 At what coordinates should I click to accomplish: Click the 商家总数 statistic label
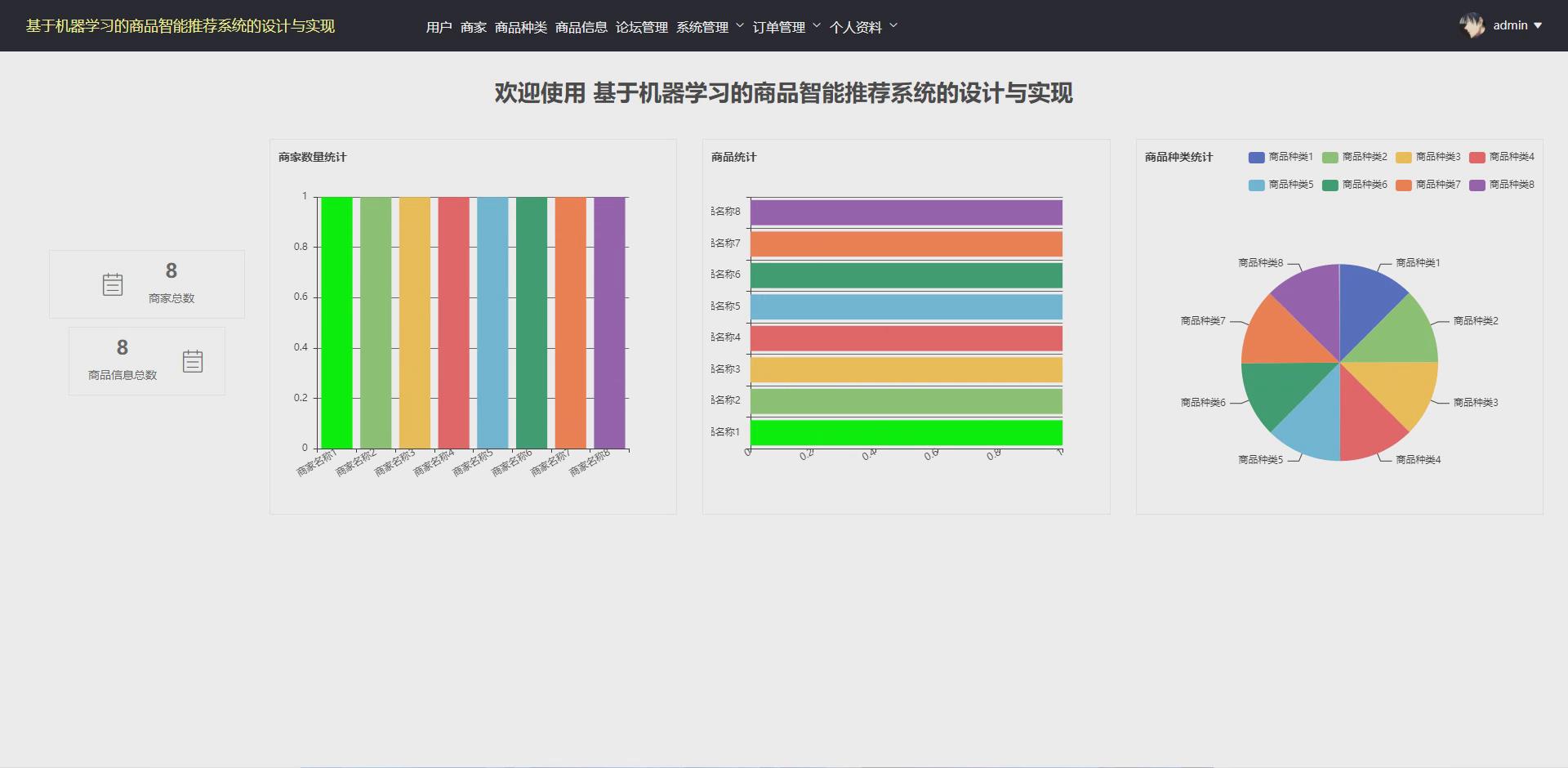click(171, 298)
